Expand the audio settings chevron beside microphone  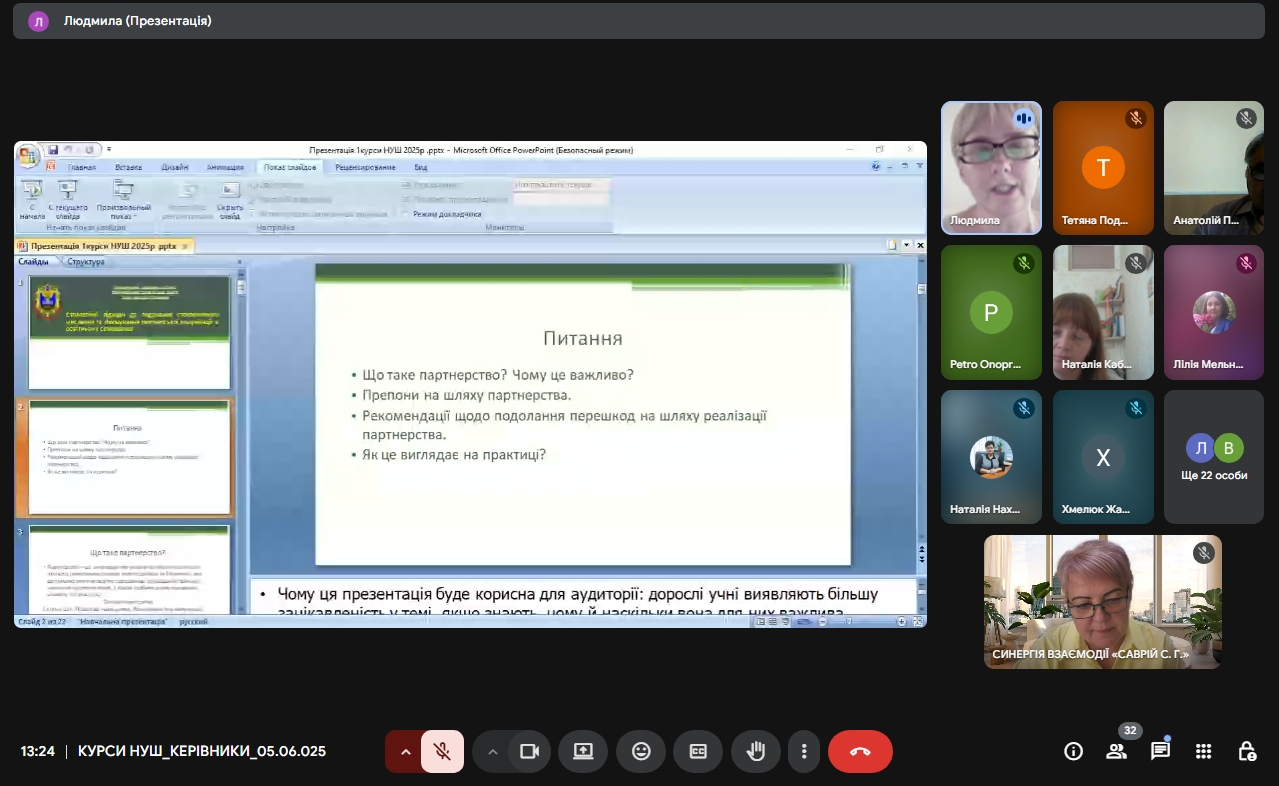point(405,751)
